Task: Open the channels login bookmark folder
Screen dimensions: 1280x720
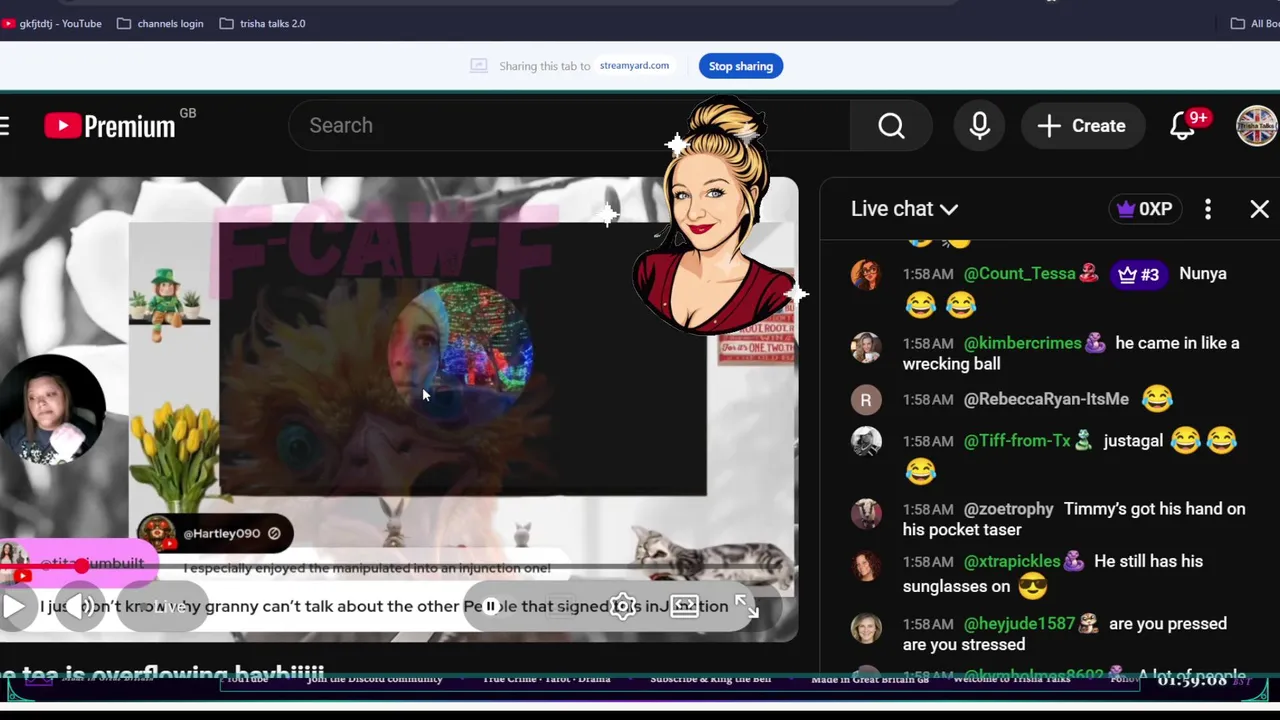Action: point(160,23)
